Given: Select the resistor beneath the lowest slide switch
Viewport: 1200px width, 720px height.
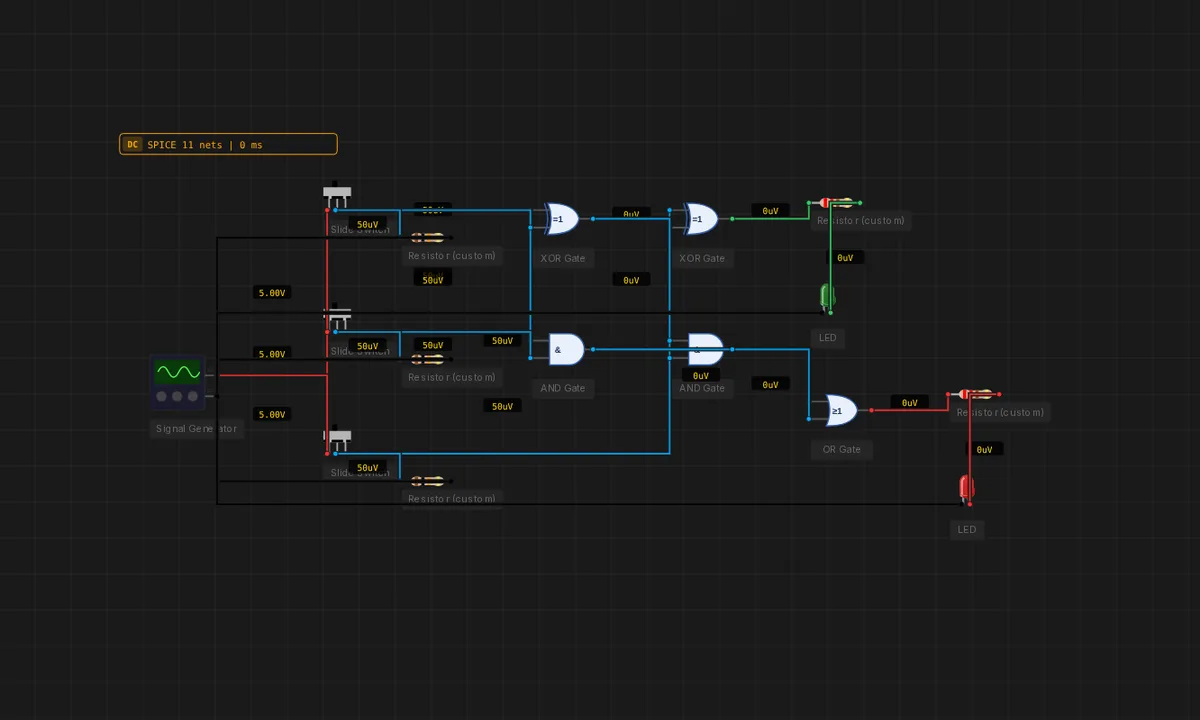Looking at the screenshot, I should 429,481.
